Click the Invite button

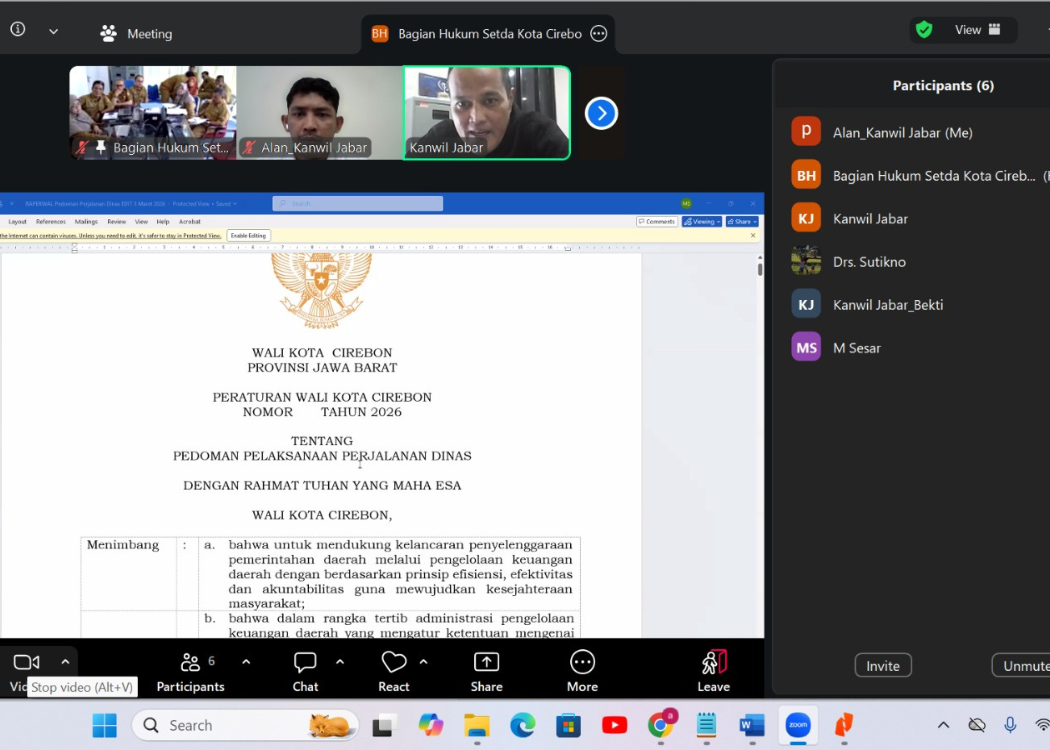tap(882, 666)
